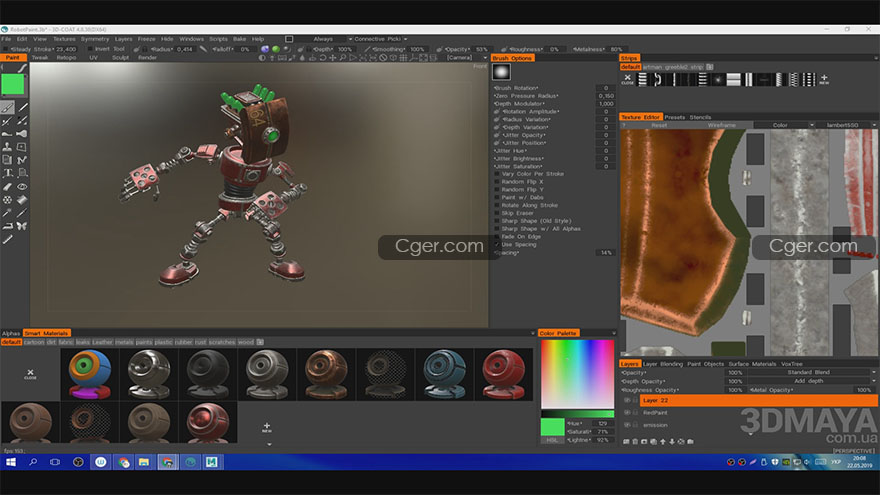The width and height of the screenshot is (880, 495).
Task: Switch to the Sculpt room tab
Action: click(120, 58)
